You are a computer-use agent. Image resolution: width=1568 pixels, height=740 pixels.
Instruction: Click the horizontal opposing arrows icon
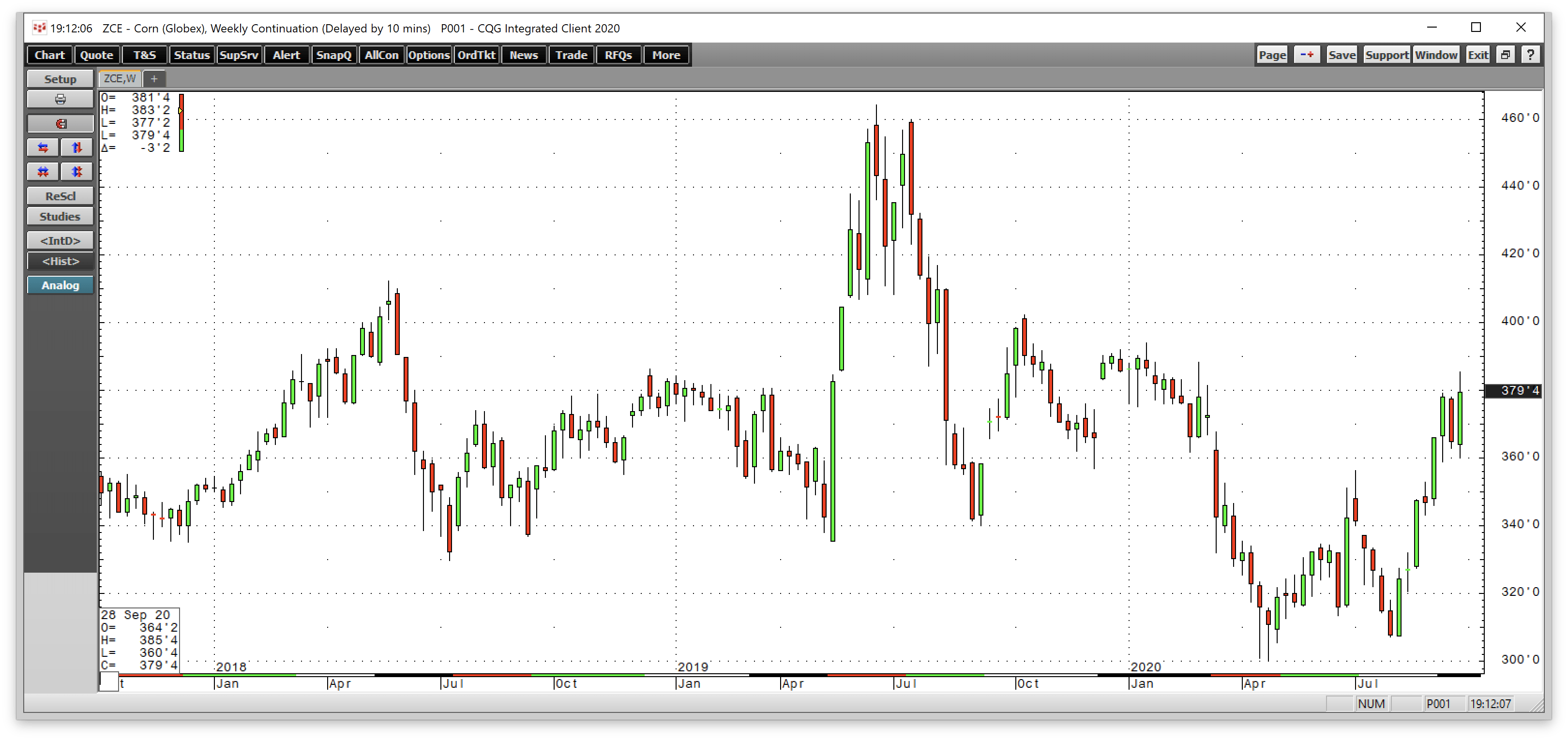[x=43, y=147]
